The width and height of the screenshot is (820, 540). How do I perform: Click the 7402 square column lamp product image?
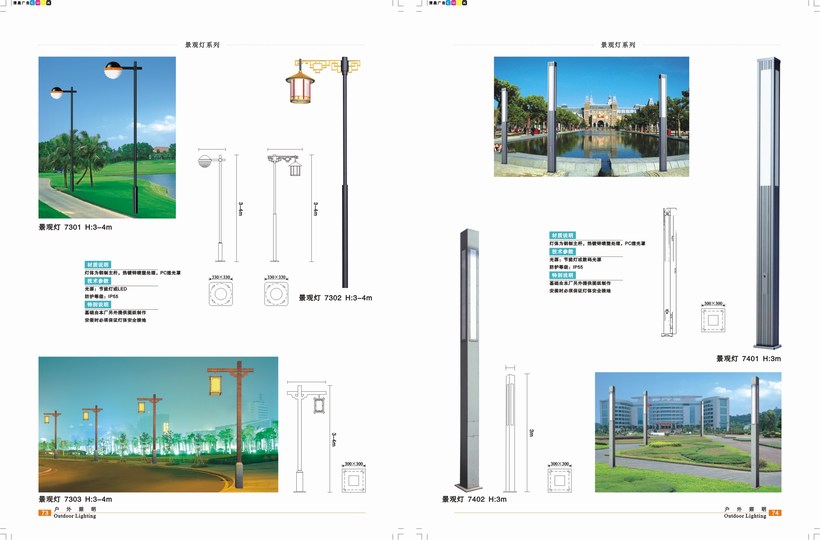pyautogui.click(x=465, y=360)
